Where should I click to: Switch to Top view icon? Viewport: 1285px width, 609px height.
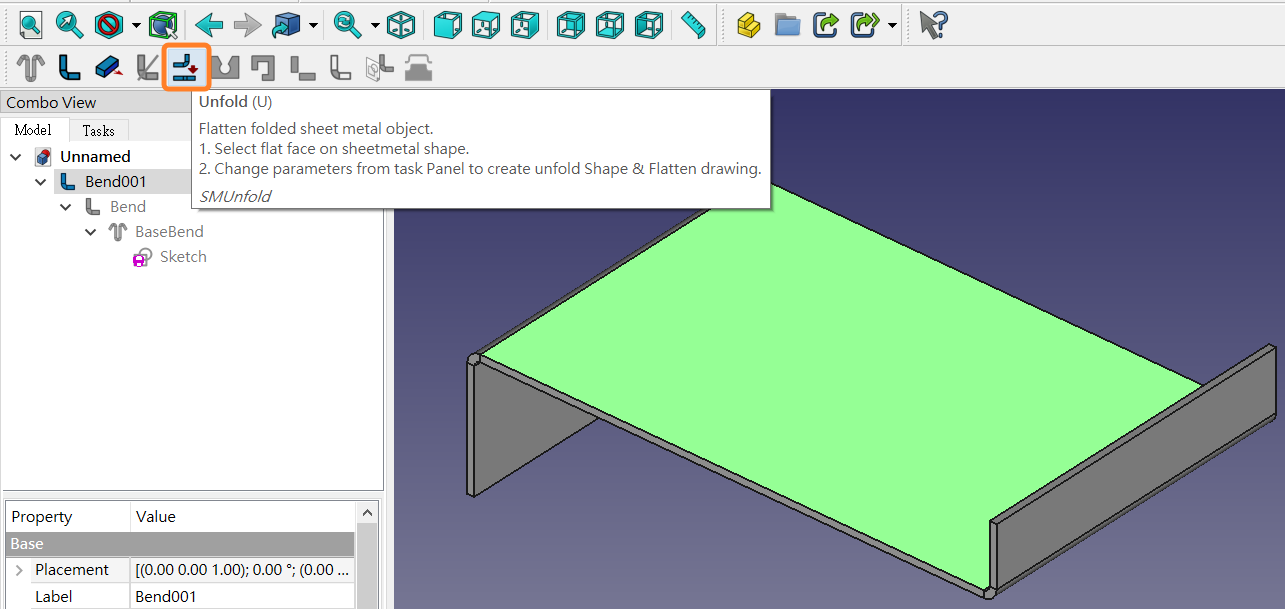(x=486, y=25)
